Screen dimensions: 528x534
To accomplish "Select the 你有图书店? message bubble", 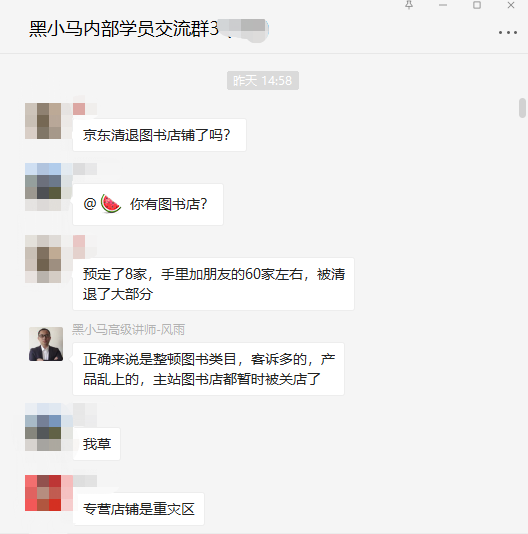I will pos(148,204).
